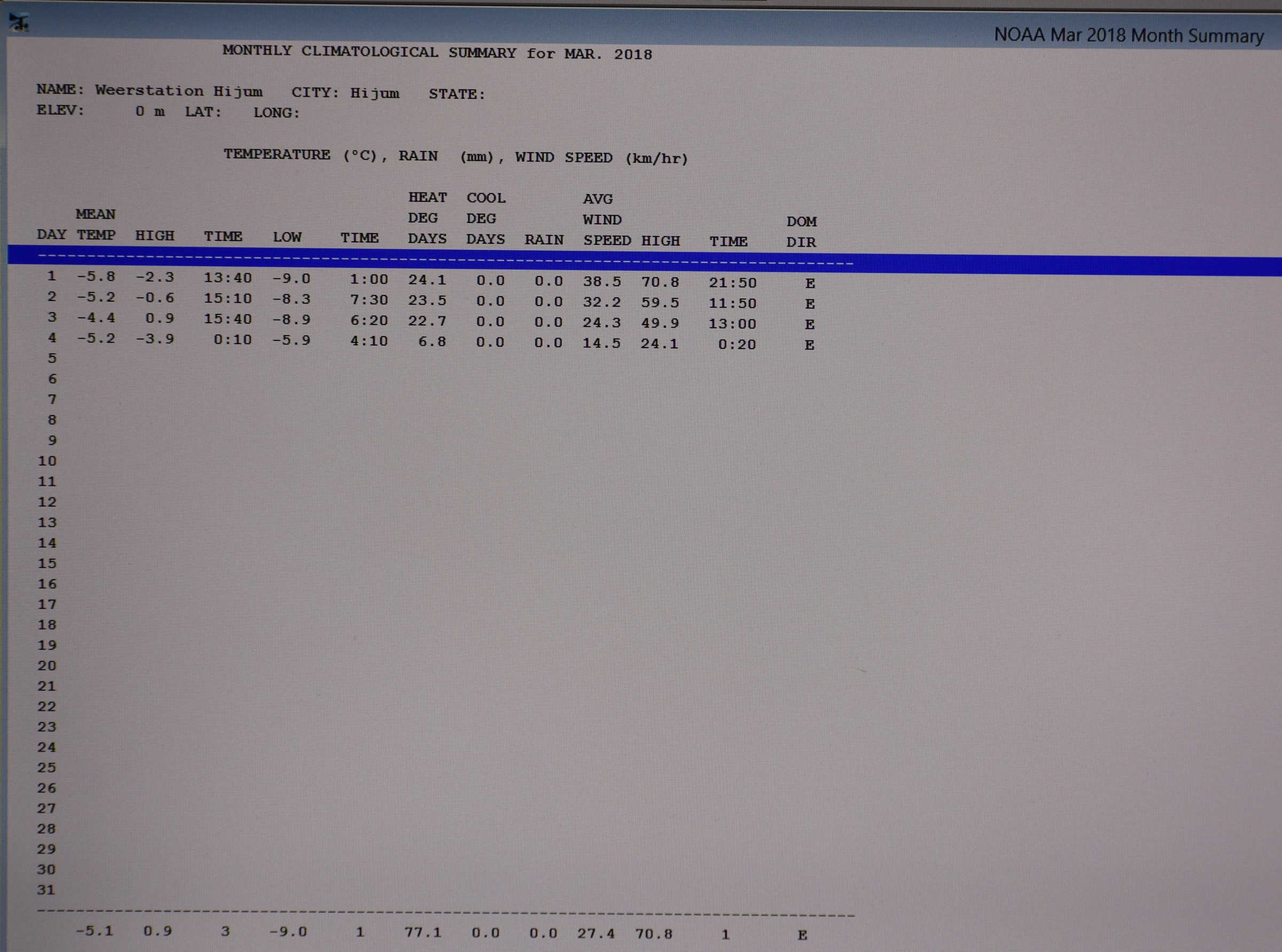The height and width of the screenshot is (952, 1282).
Task: Select the 'CITY:' label
Action: tap(315, 92)
